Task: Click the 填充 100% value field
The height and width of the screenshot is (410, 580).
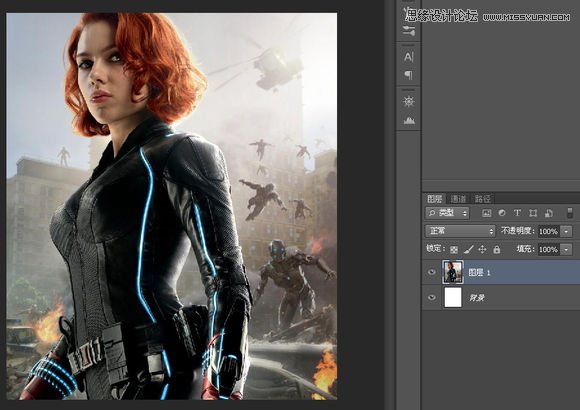Action: (549, 249)
